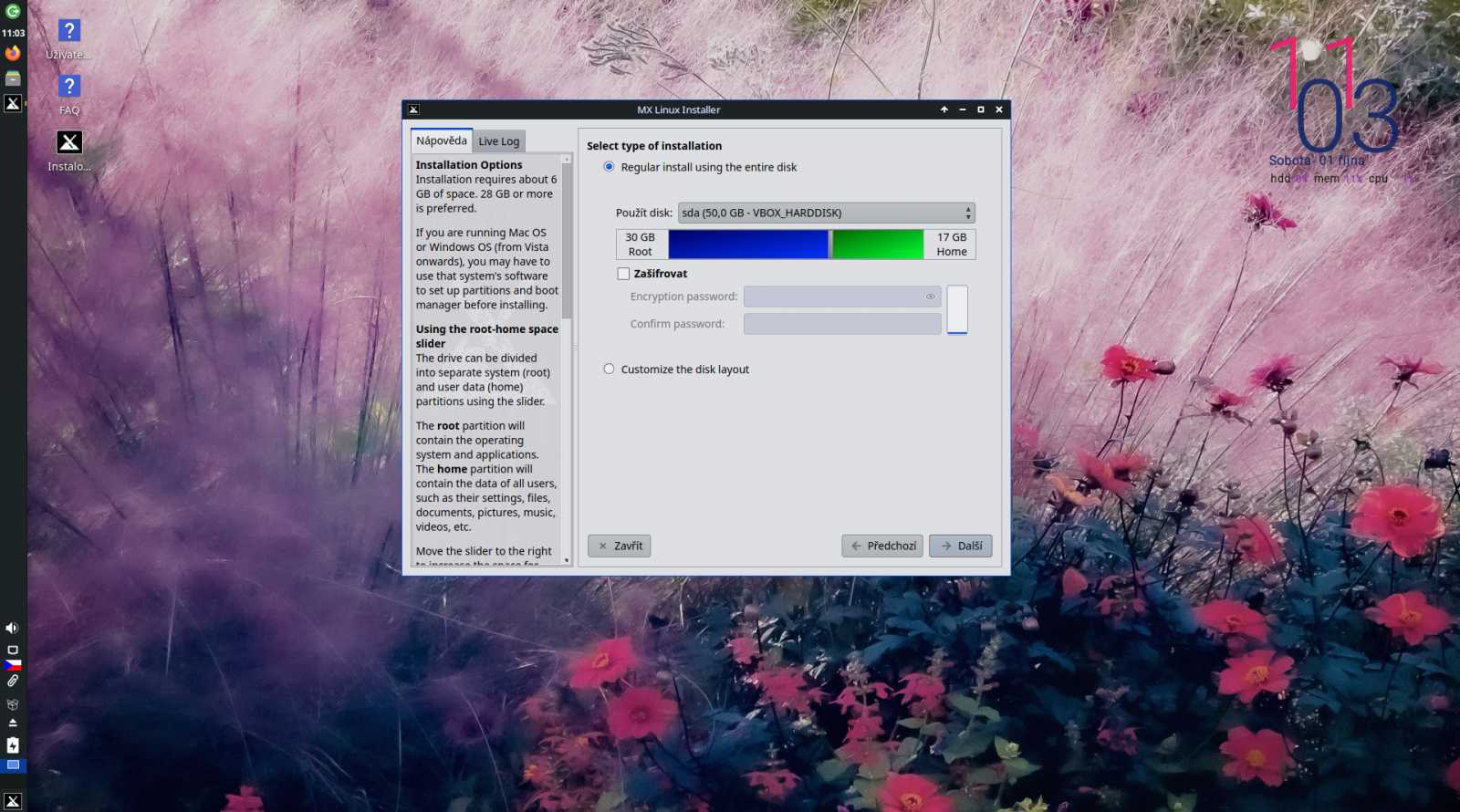Click the root-home slider handle
The image size is (1460, 812).
tap(830, 245)
